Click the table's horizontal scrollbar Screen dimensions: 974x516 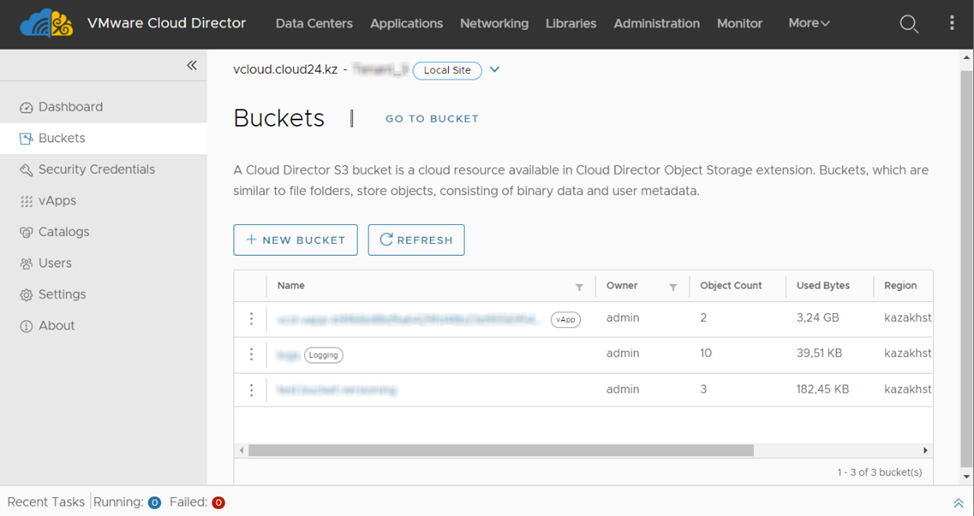pyautogui.click(x=500, y=451)
